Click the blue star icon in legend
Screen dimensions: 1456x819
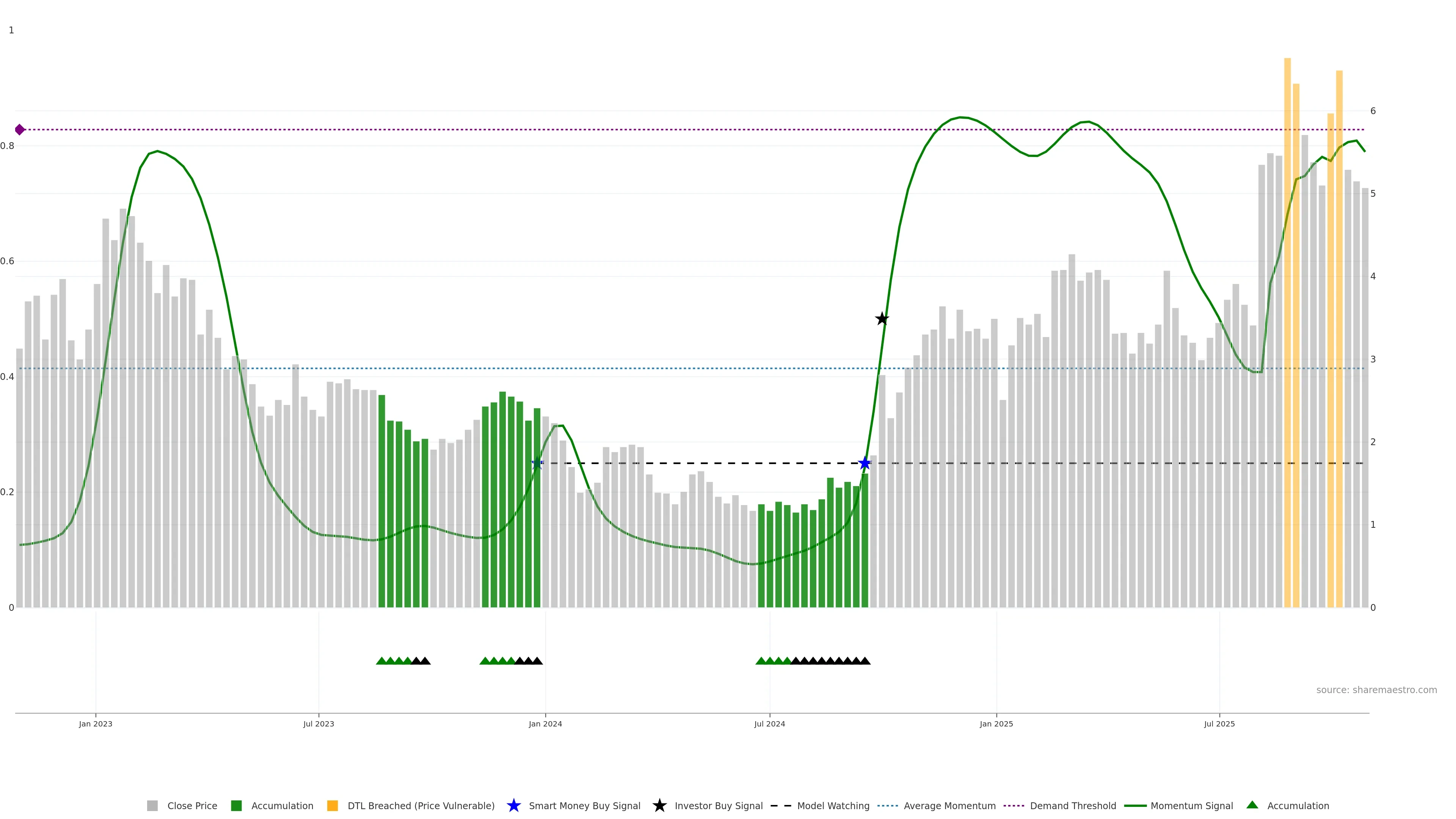click(513, 805)
